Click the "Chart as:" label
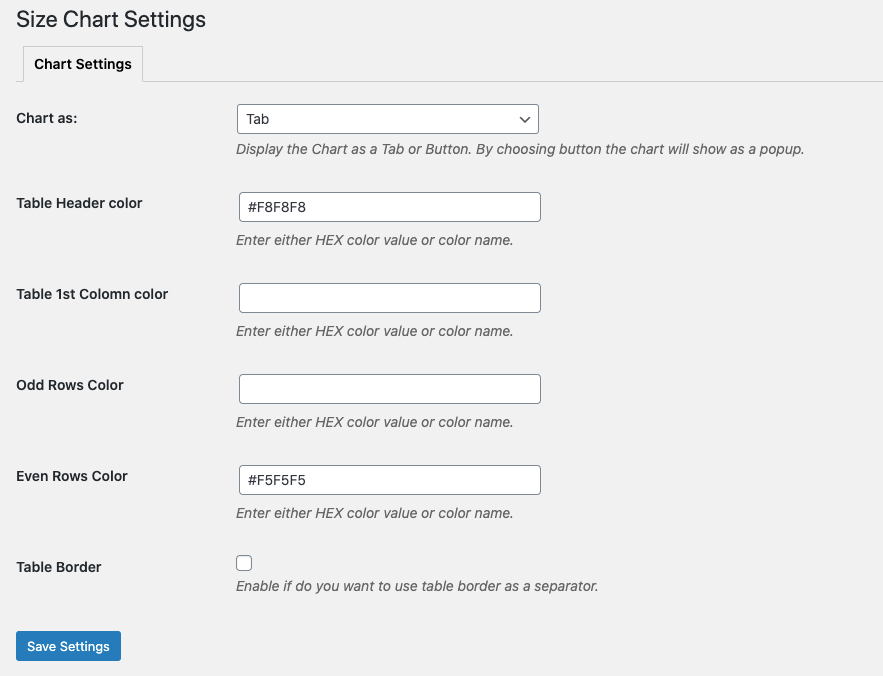Screen dimensions: 883x676 tap(47, 118)
